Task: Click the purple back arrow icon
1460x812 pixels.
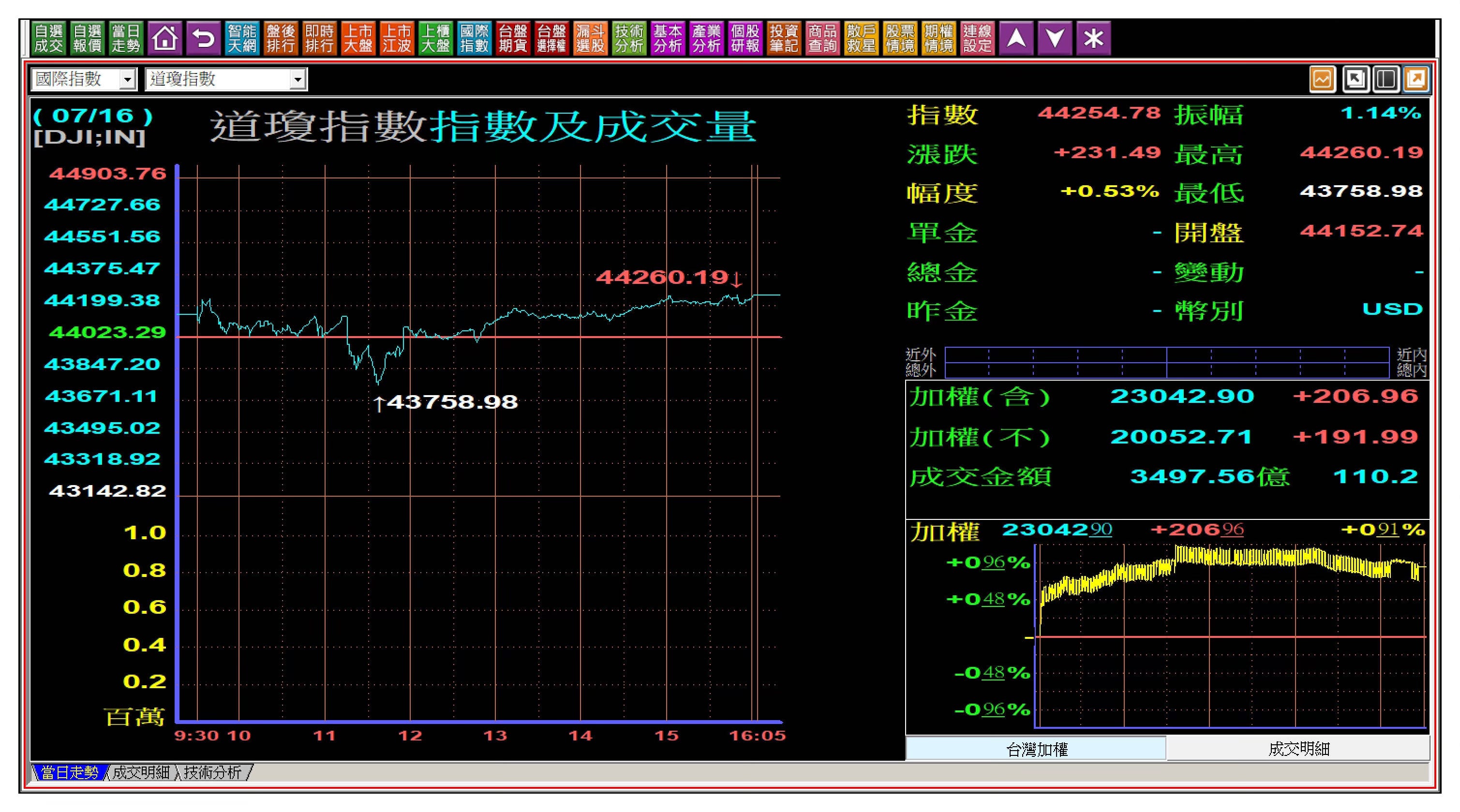Action: coord(204,39)
